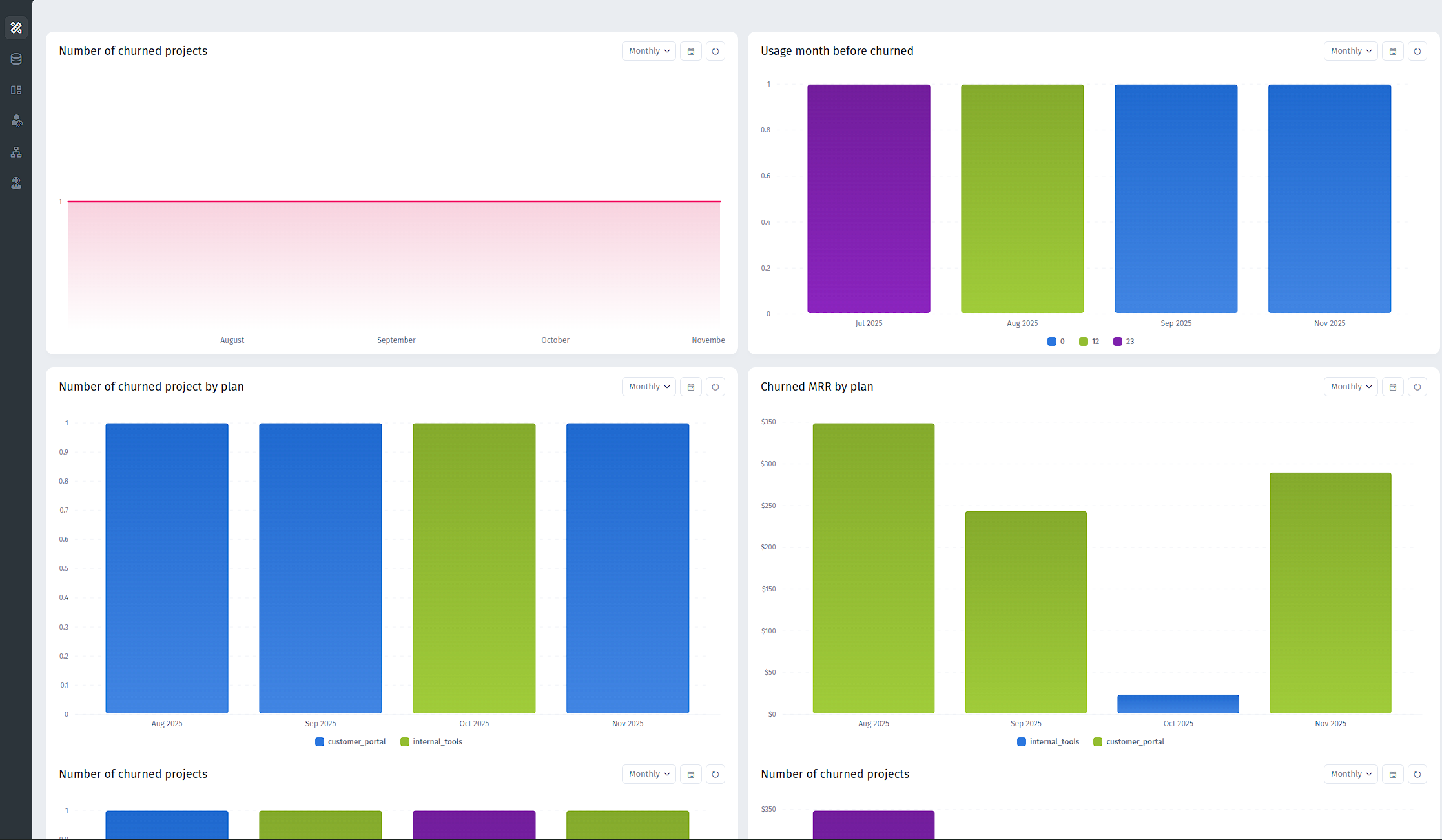Open calendar for Usage month before churned
This screenshot has height=840, width=1442.
[1392, 51]
